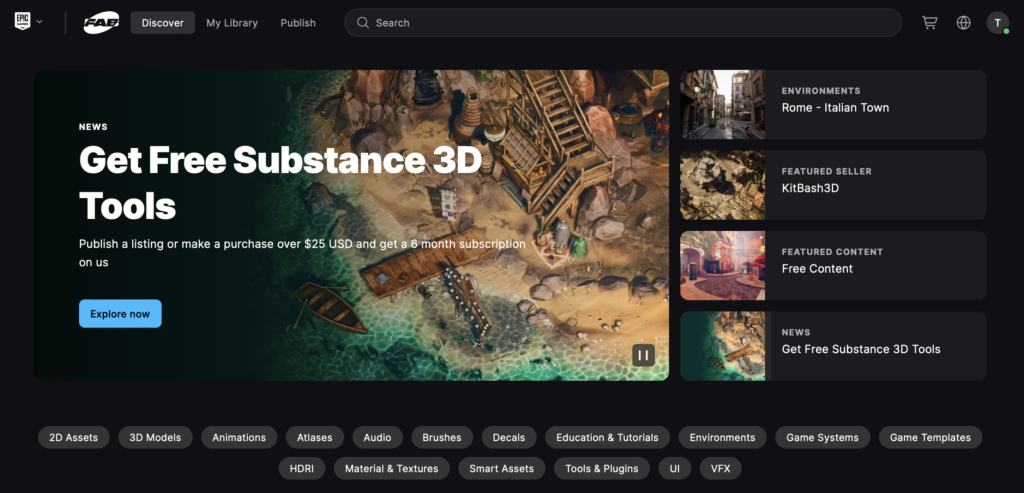Expand the Epic Games dropdown chevron
Viewport: 1024px width, 493px height.
(x=40, y=22)
